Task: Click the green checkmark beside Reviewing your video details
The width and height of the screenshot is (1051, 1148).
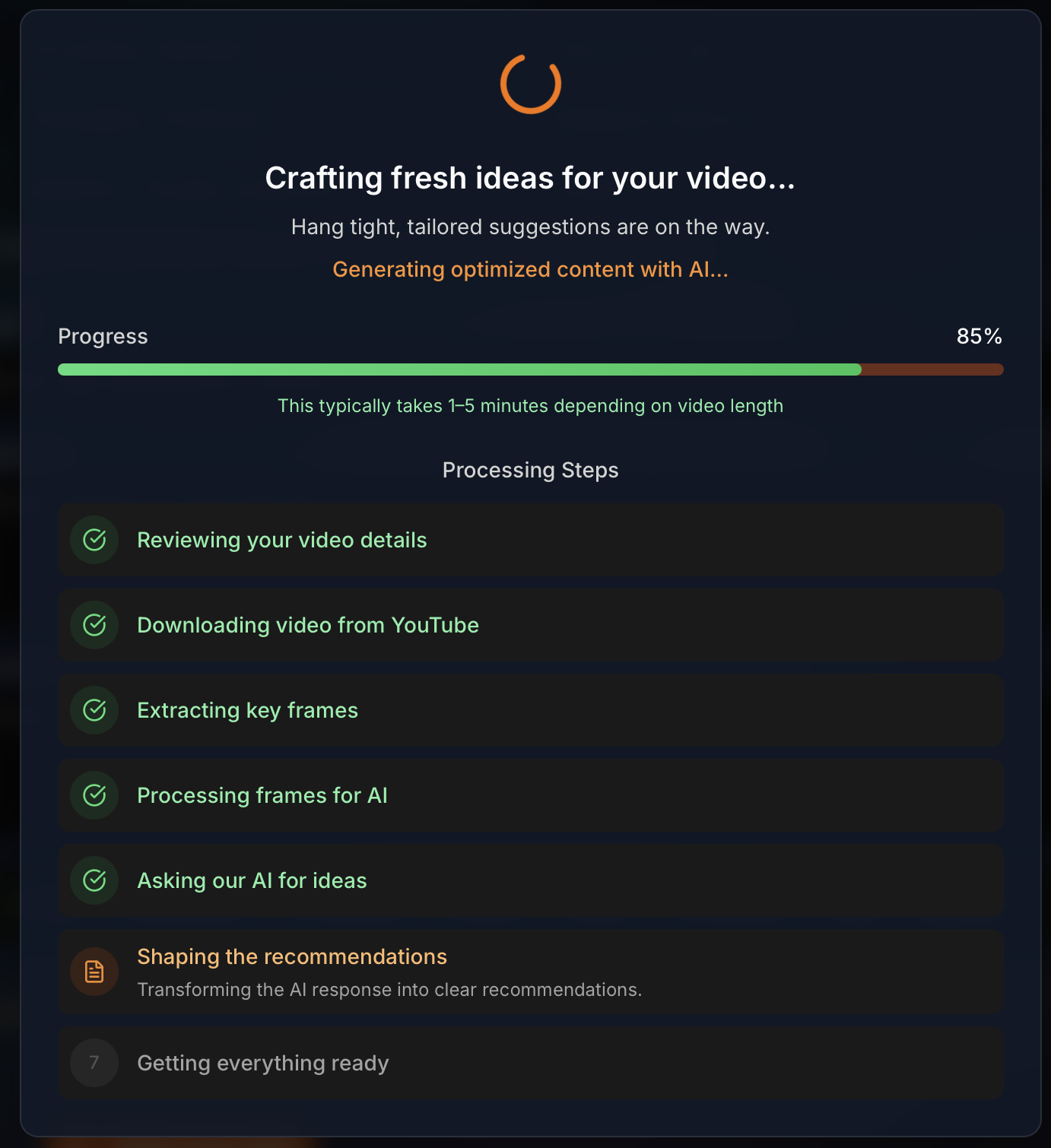Action: click(94, 540)
